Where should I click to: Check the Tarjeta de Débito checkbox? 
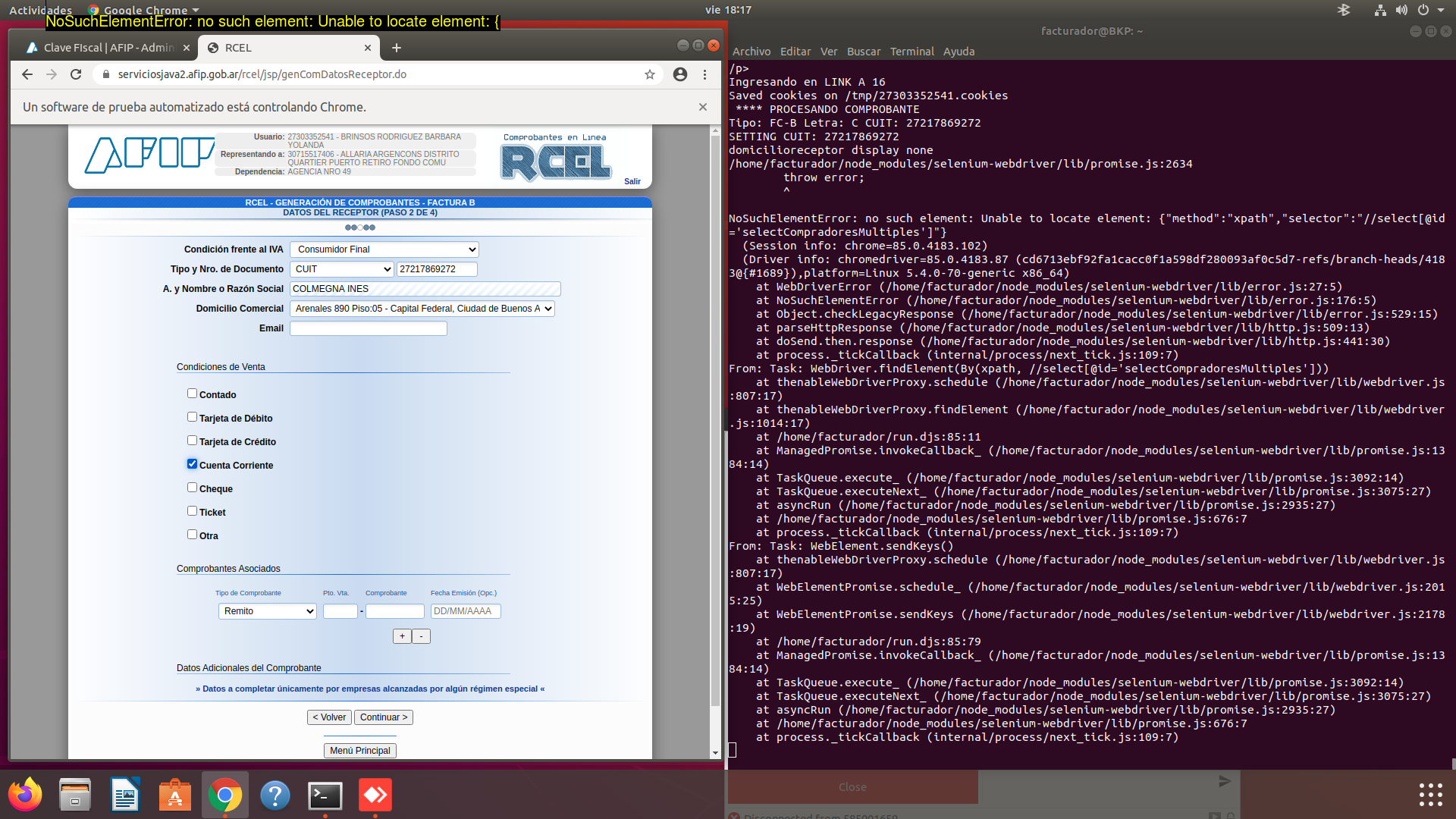click(x=192, y=417)
